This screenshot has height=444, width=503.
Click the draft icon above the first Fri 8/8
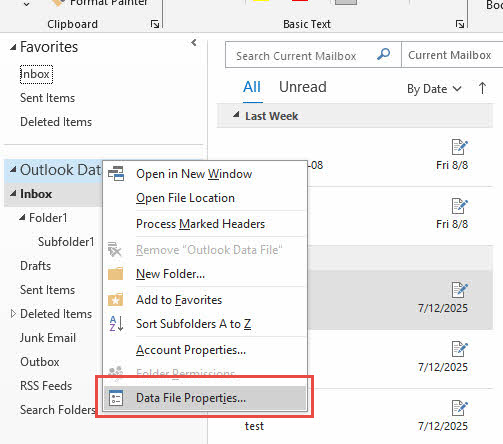[459, 147]
